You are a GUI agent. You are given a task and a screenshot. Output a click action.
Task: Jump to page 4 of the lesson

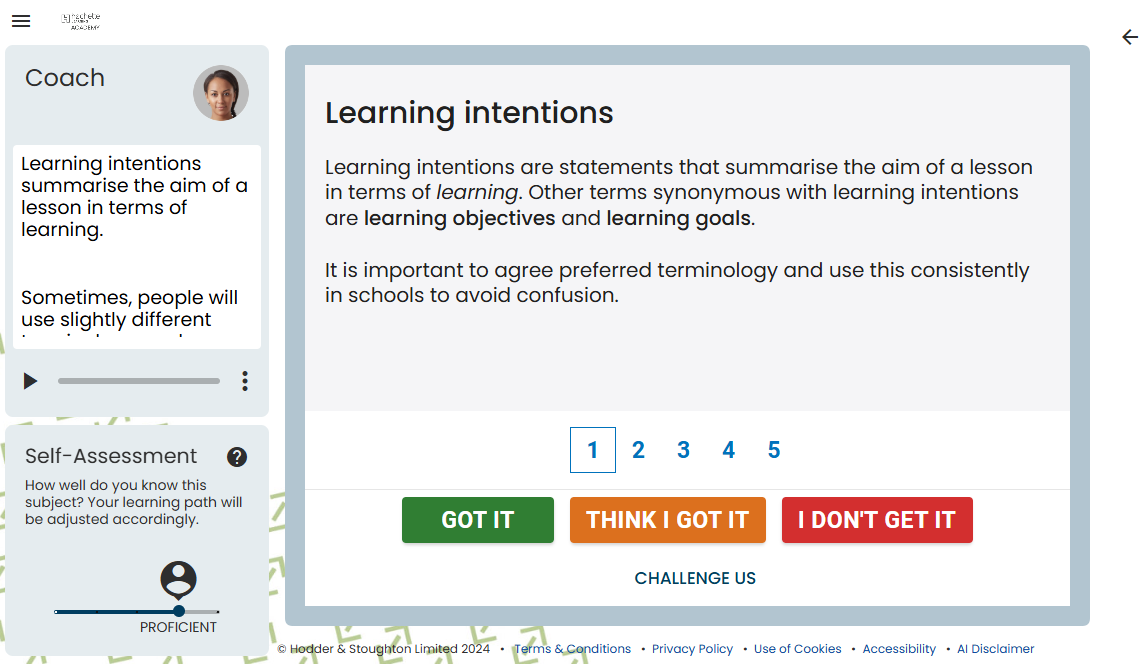pos(729,450)
